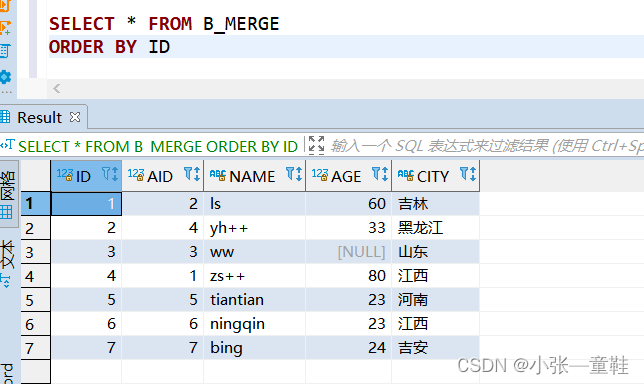Click the CITY cell '江西' in the ningqin row
The width and height of the screenshot is (644, 384).
click(x=435, y=324)
